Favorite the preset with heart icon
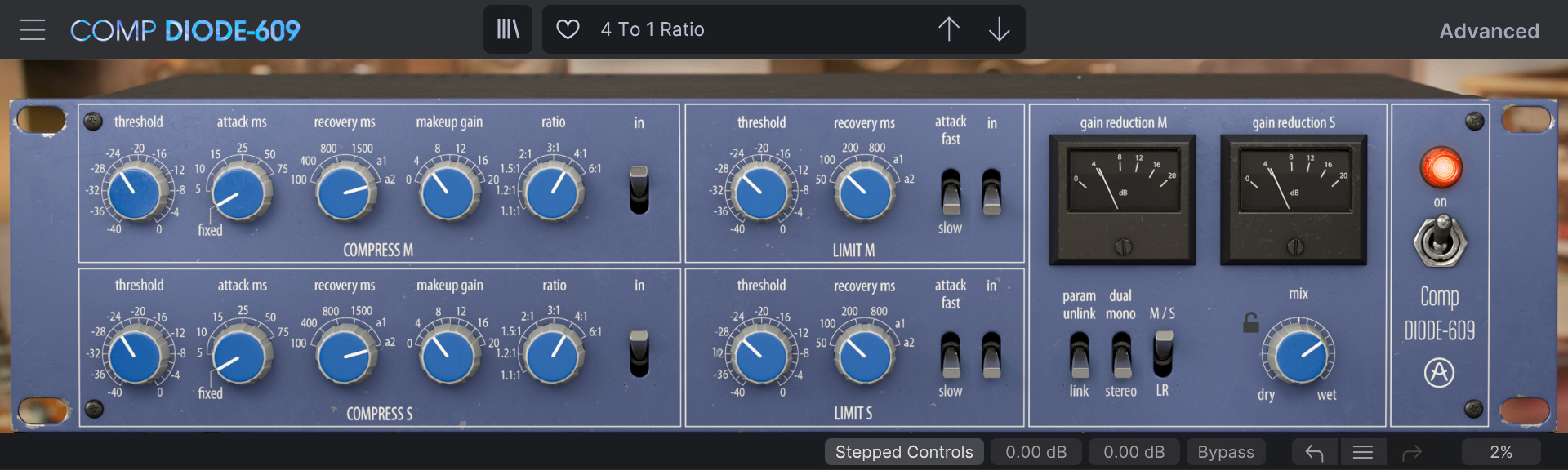Image resolution: width=1568 pixels, height=470 pixels. click(568, 29)
